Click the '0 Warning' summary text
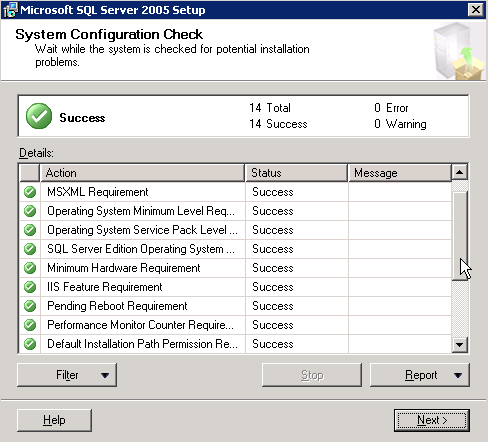Viewport: 488px width, 442px height. pos(400,124)
